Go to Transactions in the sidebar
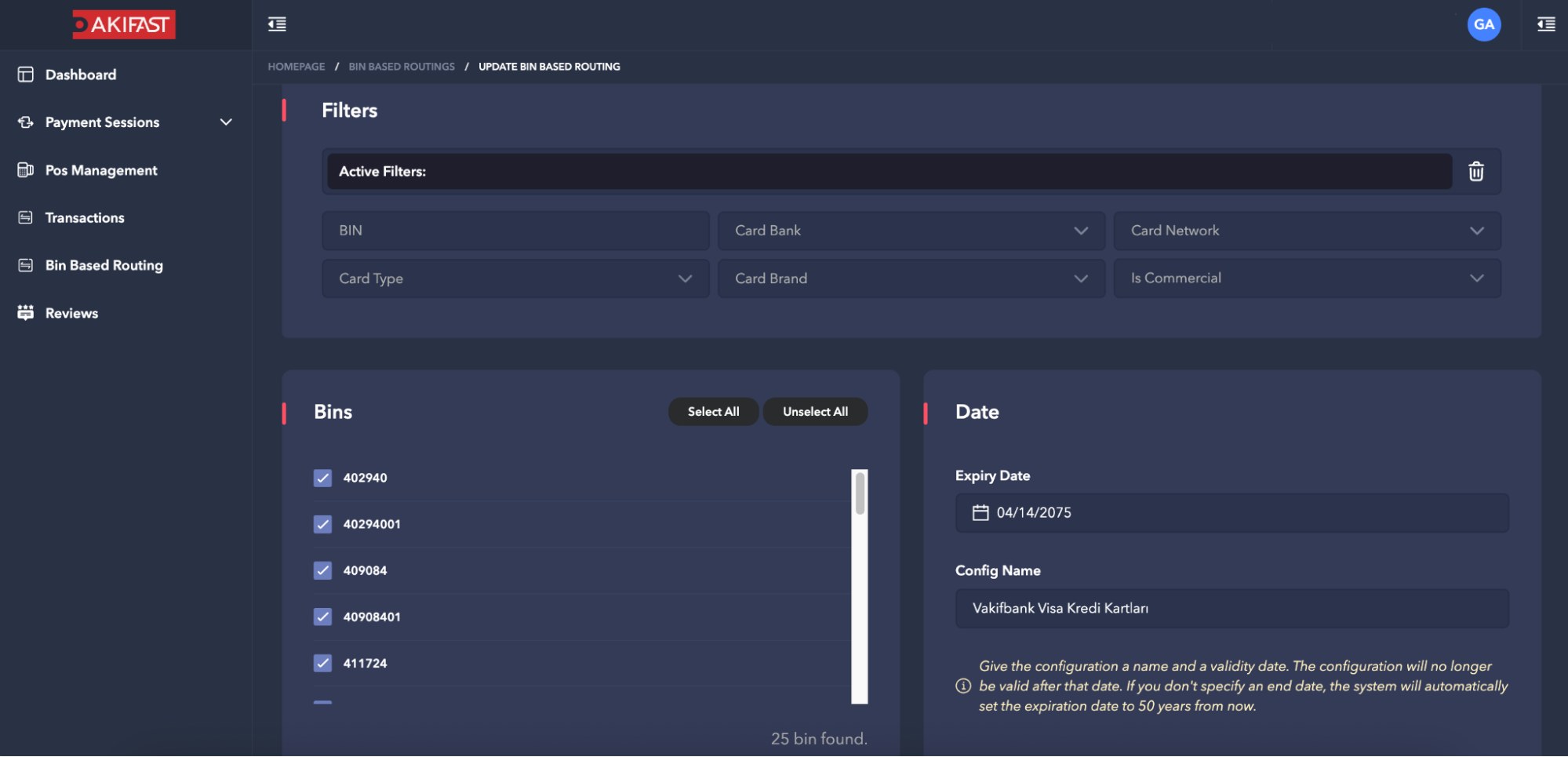 tap(85, 218)
